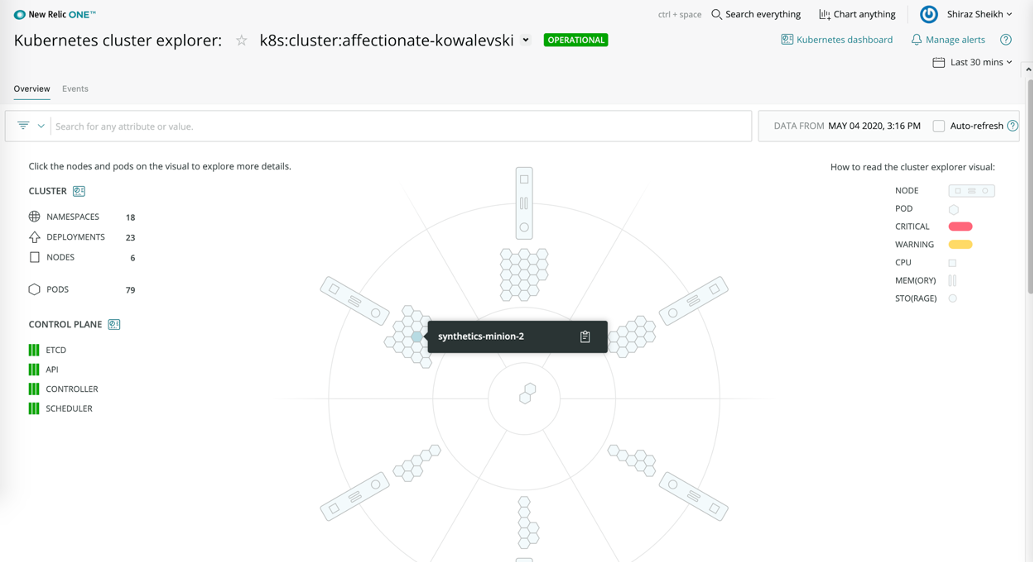The width and height of the screenshot is (1033, 562).
Task: Open Search everything
Action: click(x=756, y=14)
